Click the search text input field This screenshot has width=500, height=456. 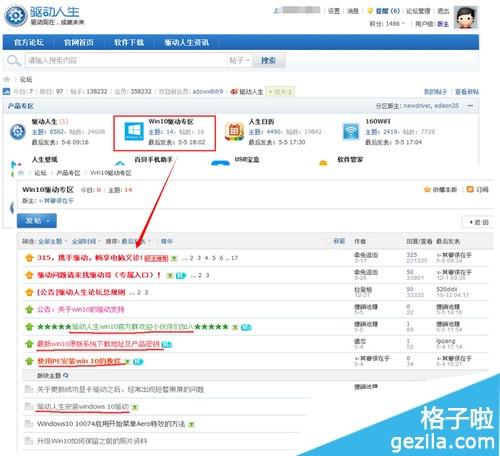[x=126, y=60]
